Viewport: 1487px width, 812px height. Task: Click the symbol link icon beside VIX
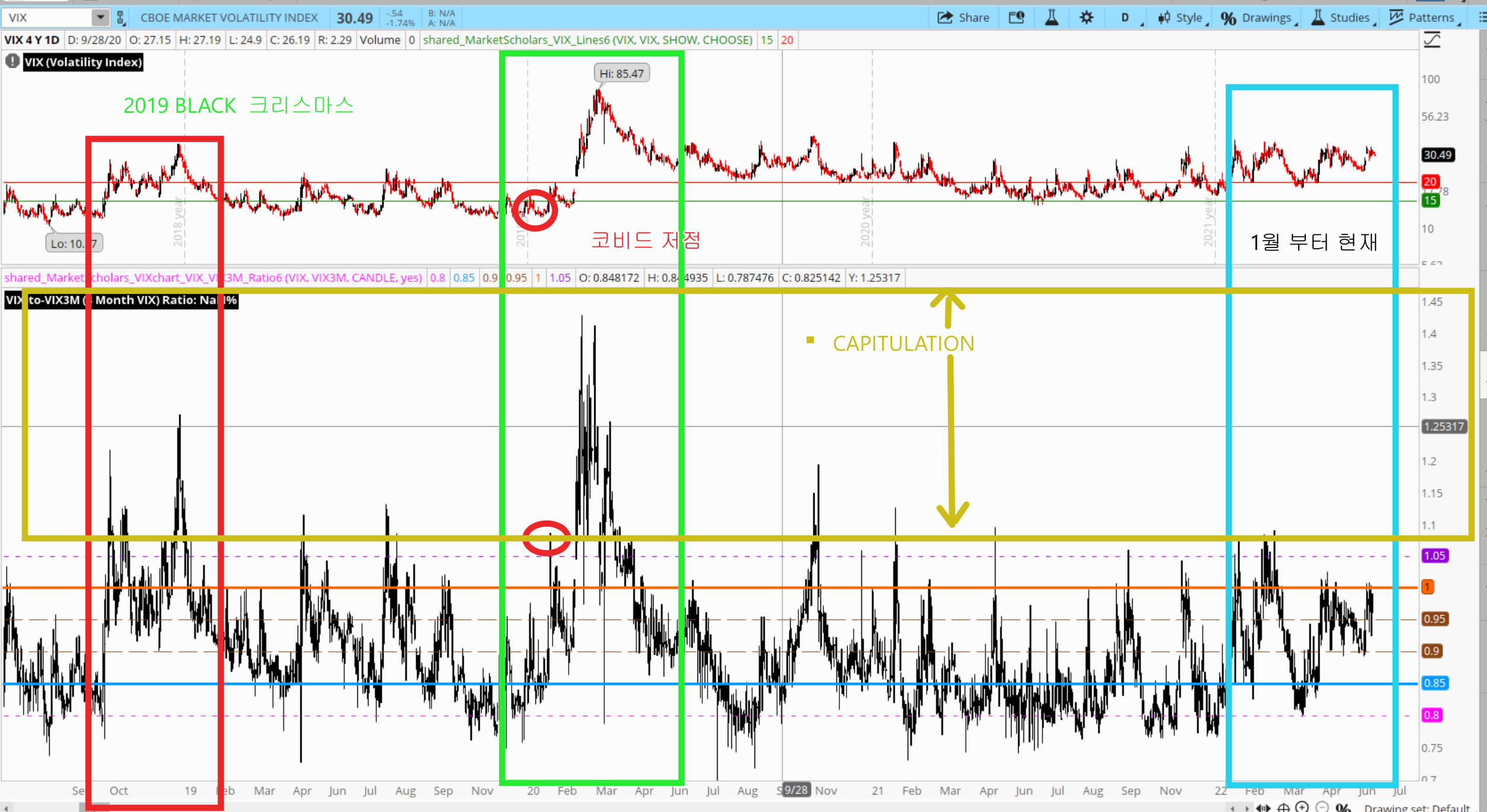[x=121, y=18]
